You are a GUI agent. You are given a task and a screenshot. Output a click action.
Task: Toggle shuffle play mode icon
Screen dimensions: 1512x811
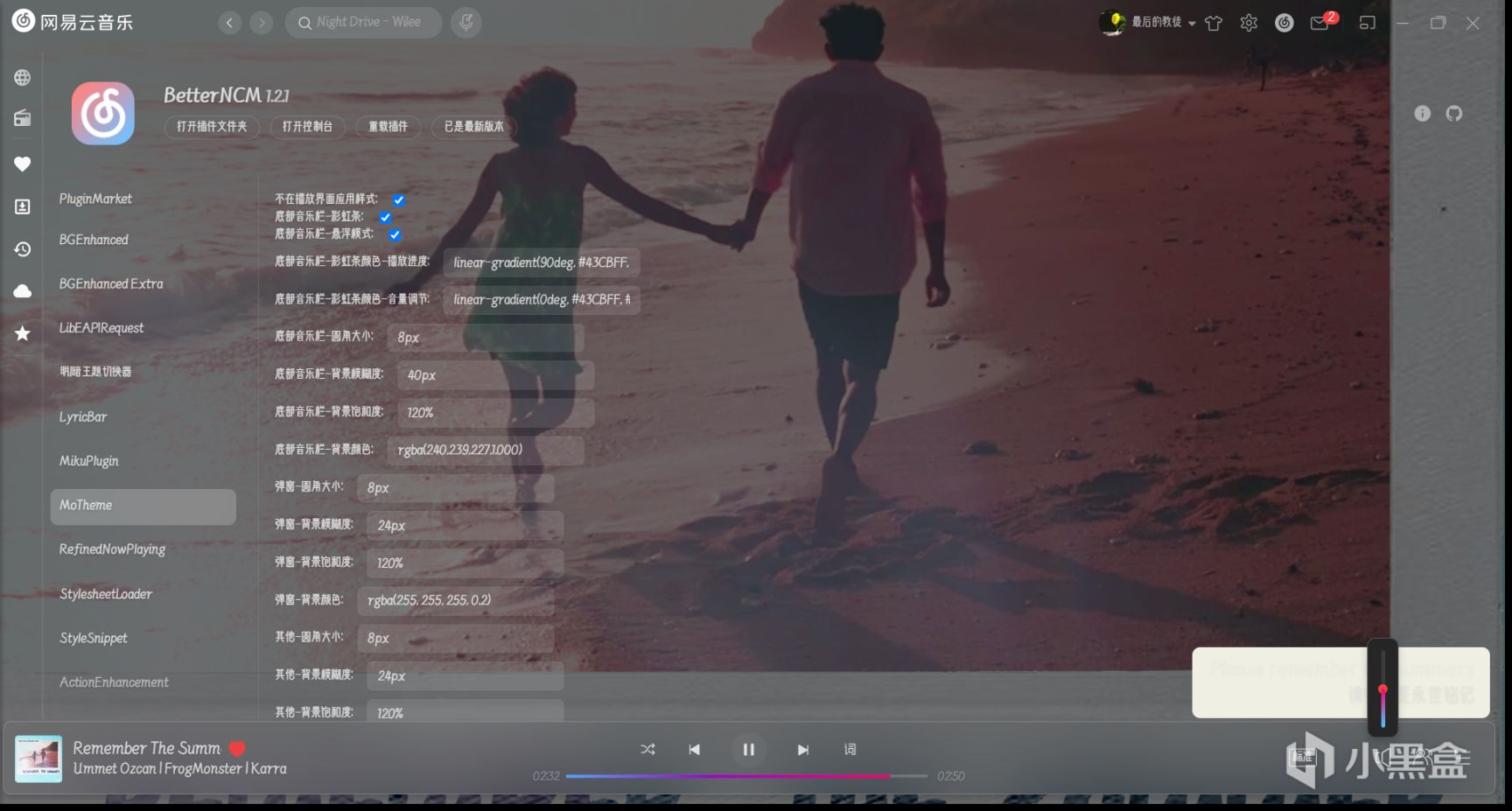pos(647,750)
